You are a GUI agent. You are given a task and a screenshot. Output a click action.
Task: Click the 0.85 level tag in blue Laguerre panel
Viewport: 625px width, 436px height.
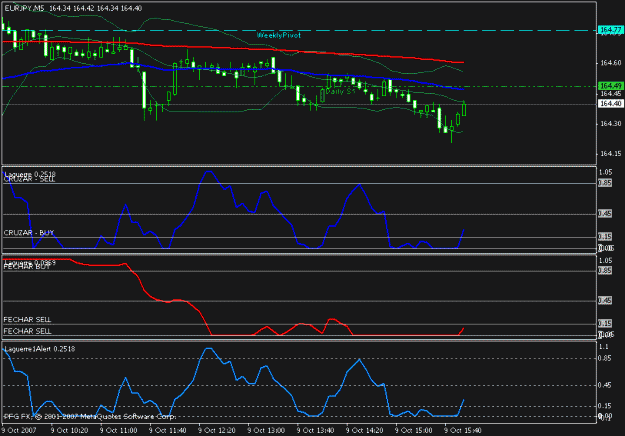[605, 183]
